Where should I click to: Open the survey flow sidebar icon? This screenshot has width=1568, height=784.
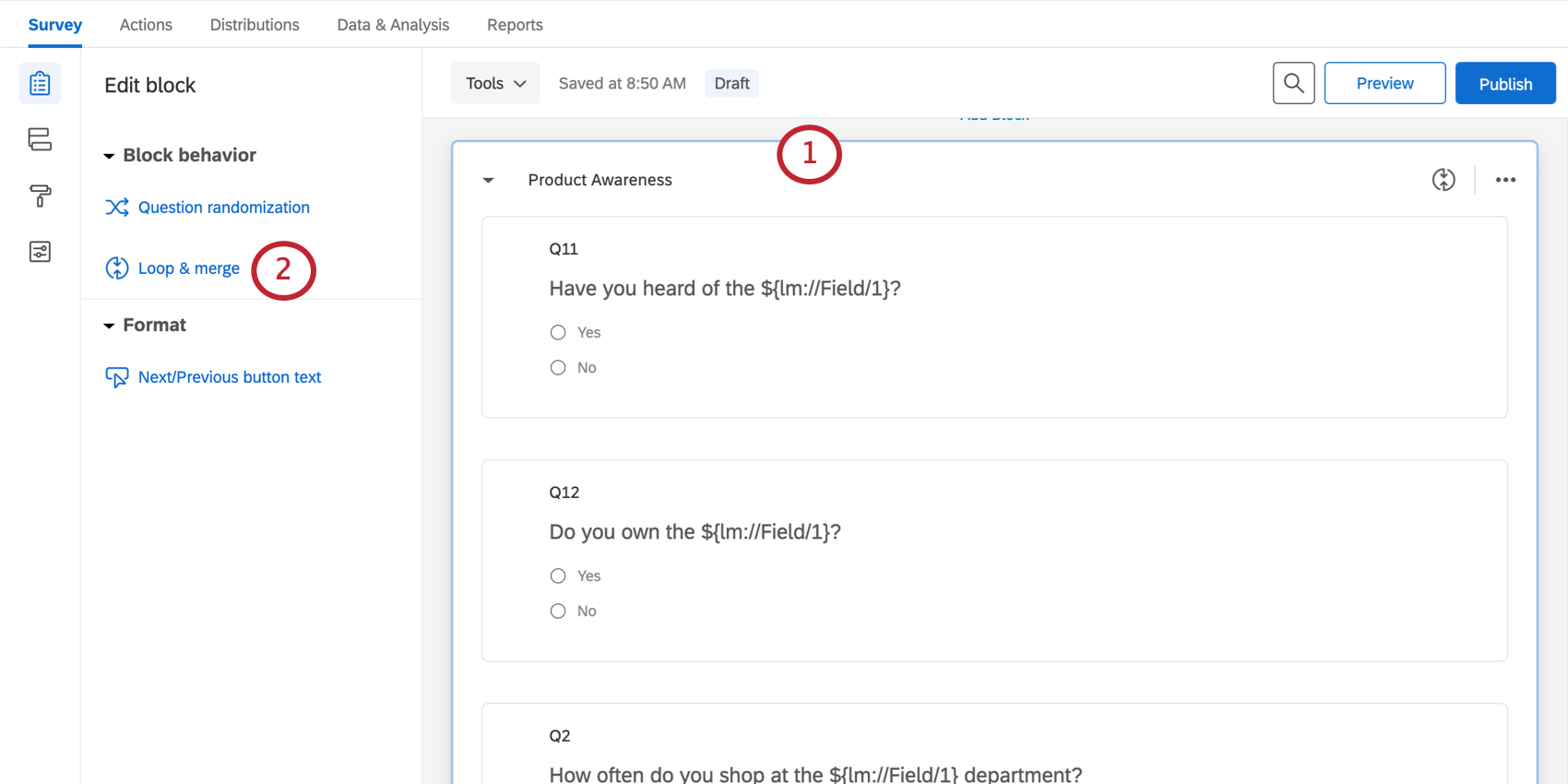click(x=40, y=139)
